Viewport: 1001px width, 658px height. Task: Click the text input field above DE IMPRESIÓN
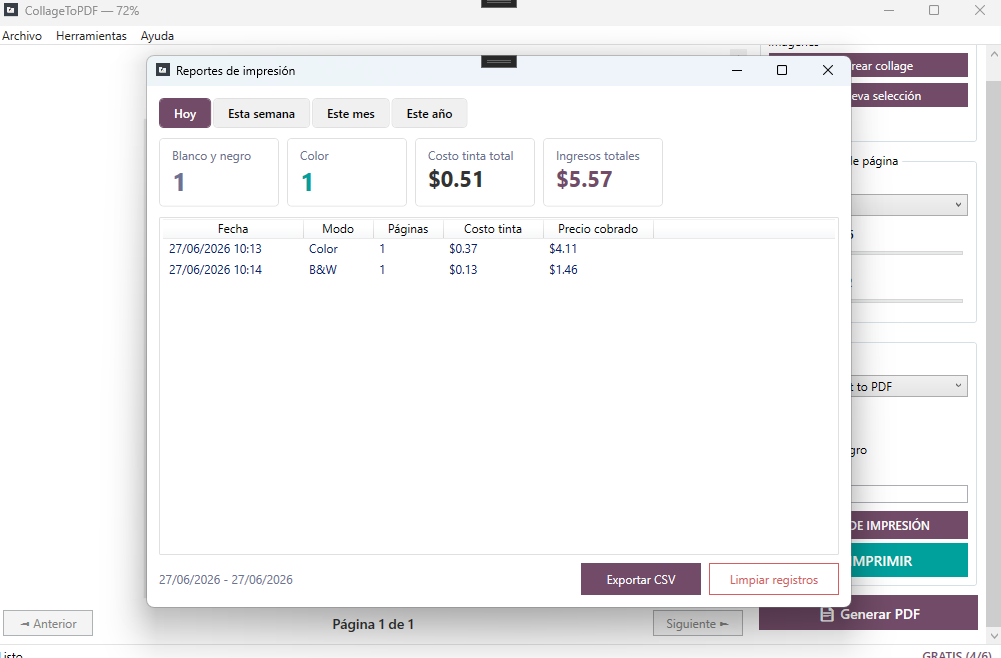tap(909, 493)
